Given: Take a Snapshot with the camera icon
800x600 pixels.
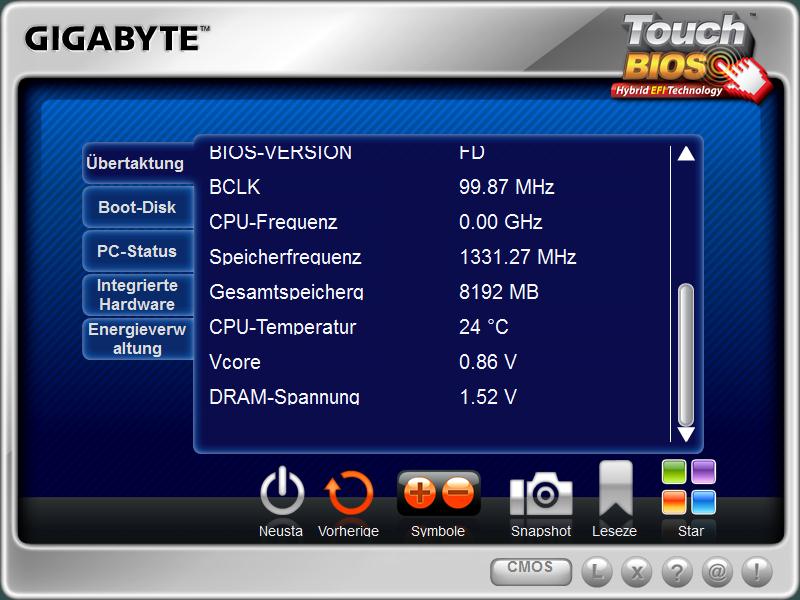Looking at the screenshot, I should (541, 494).
